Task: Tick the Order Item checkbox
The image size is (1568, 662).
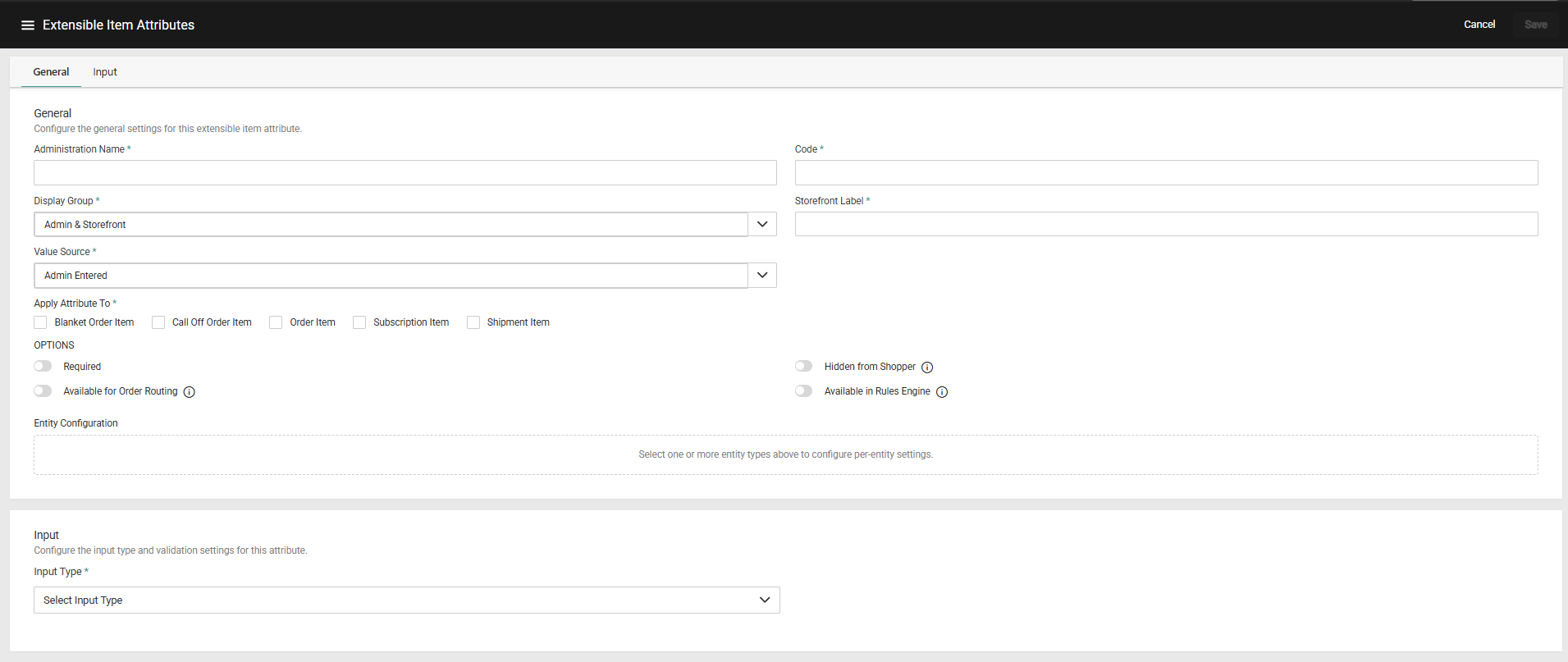Action: tap(276, 322)
